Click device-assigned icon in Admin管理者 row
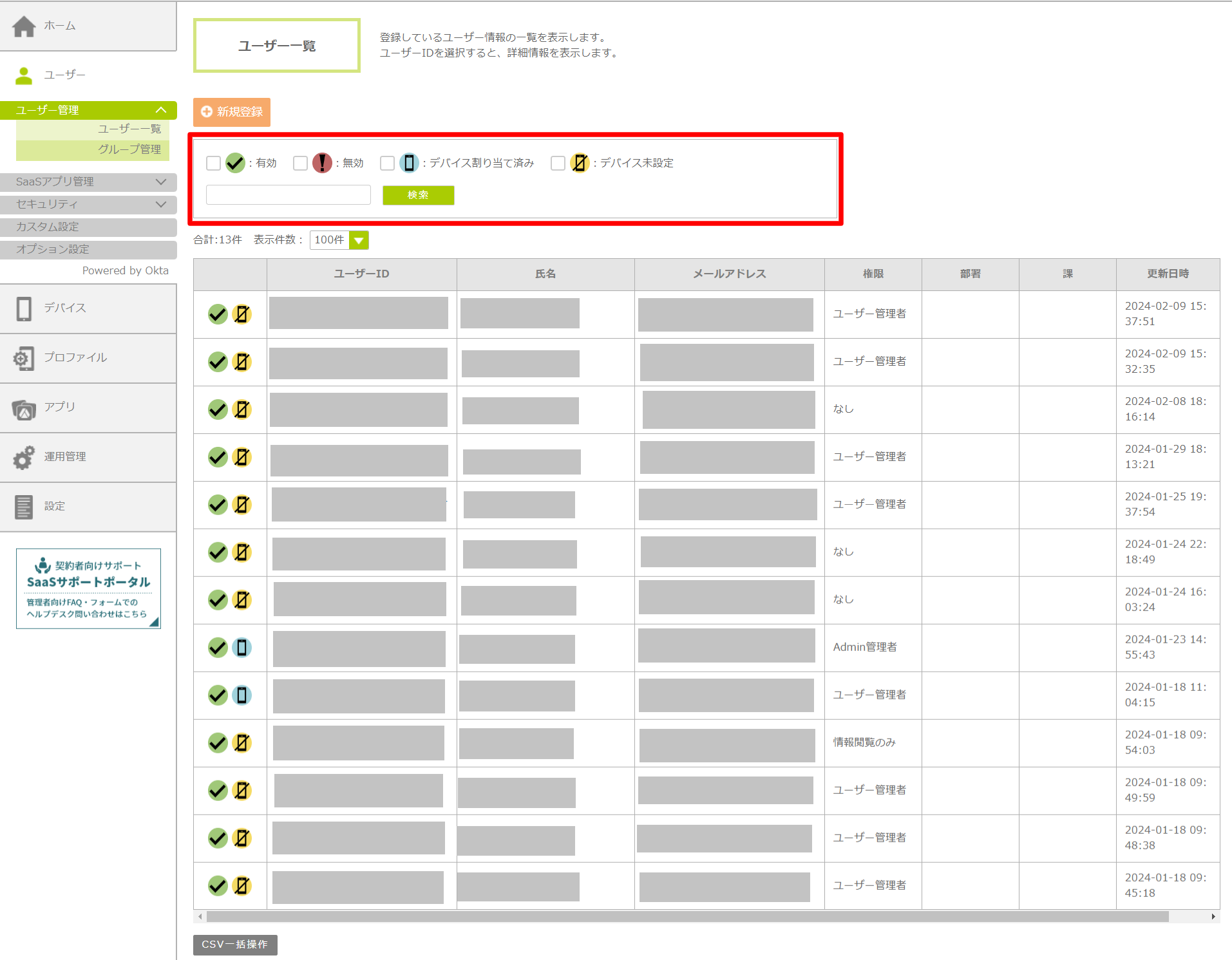Viewport: 1232px width, 960px height. click(242, 648)
